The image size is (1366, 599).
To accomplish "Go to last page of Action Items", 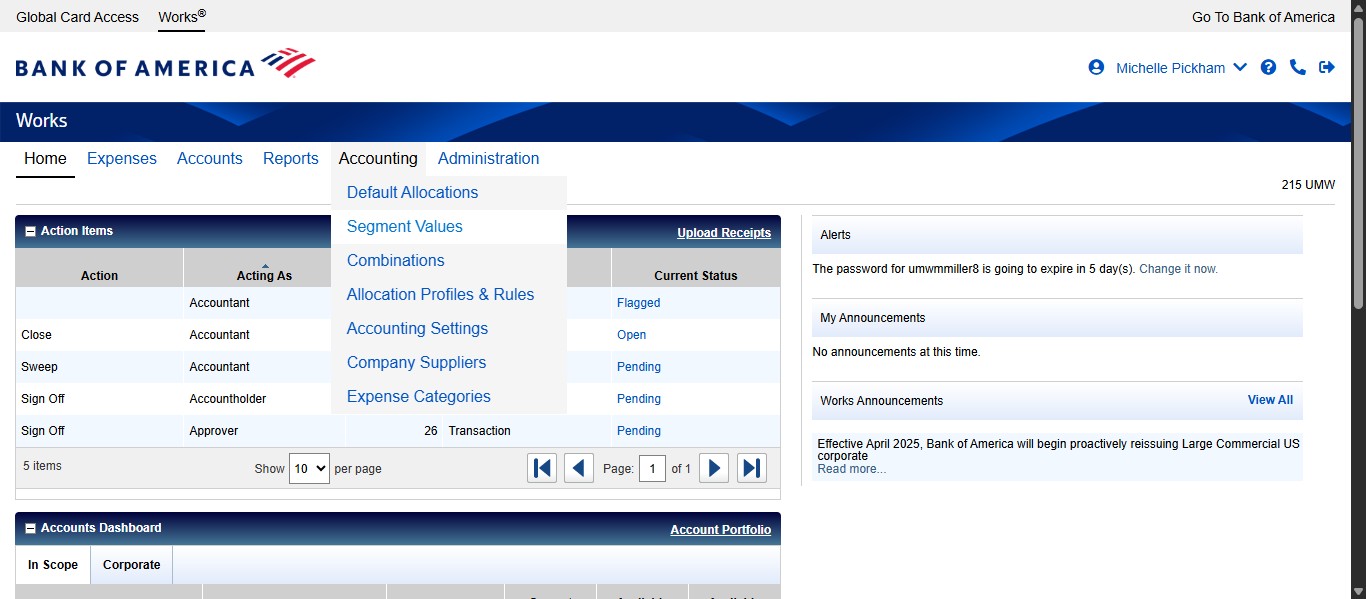I will coord(752,468).
